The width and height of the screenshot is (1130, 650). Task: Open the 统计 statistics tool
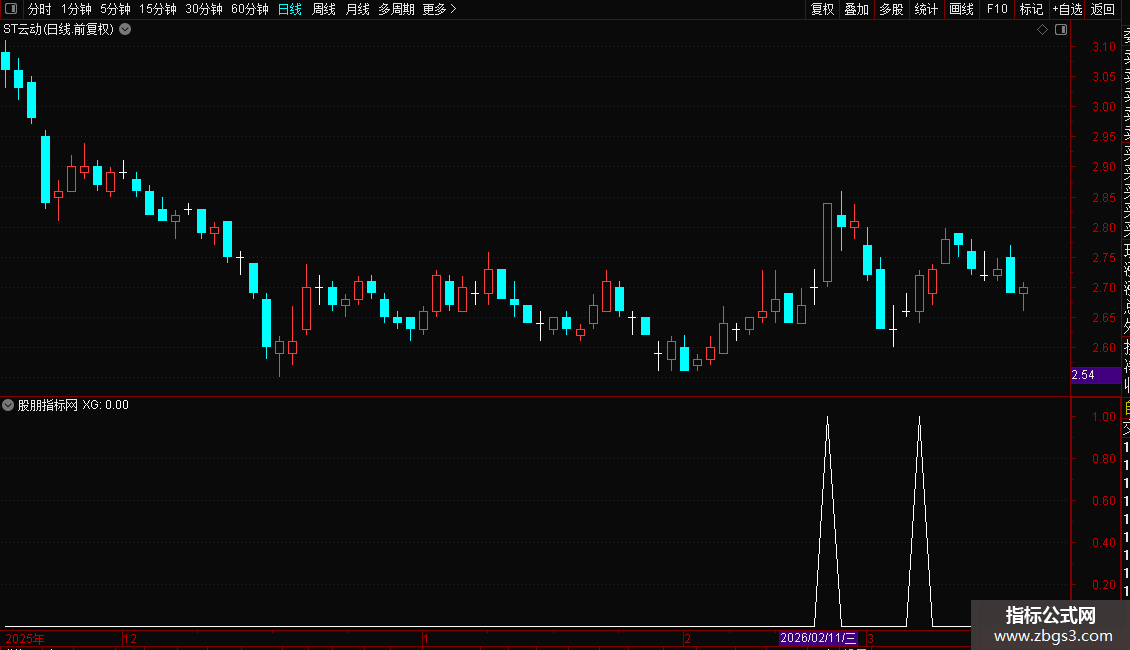926,9
